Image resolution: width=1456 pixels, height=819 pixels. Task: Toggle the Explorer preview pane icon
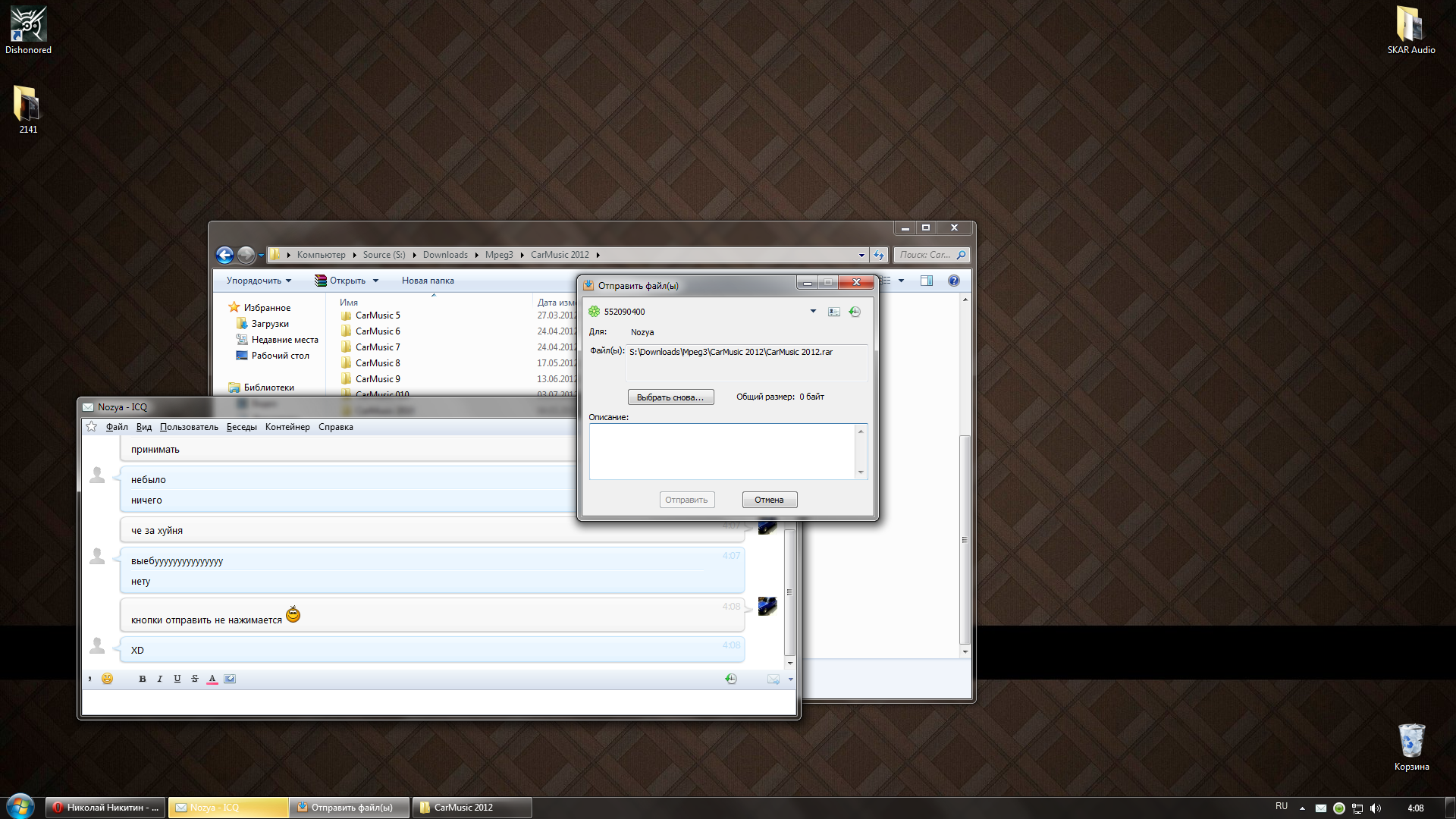point(927,281)
